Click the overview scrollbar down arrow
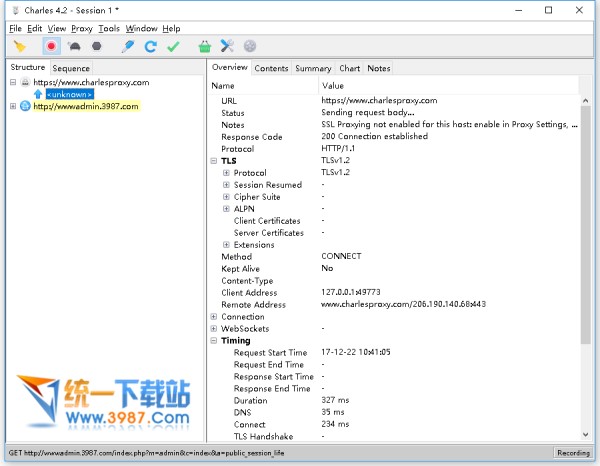 (x=585, y=435)
